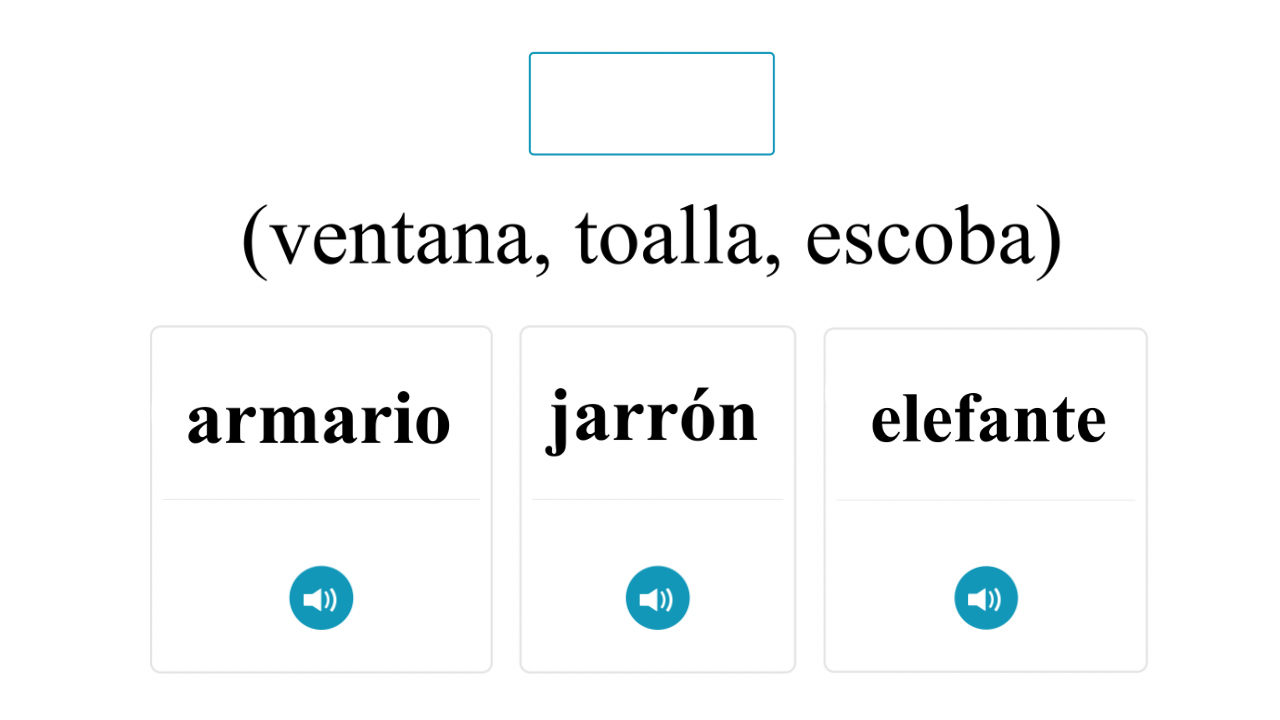1280x720 pixels.
Task: Click the bold elefante text
Action: pyautogui.click(x=988, y=418)
